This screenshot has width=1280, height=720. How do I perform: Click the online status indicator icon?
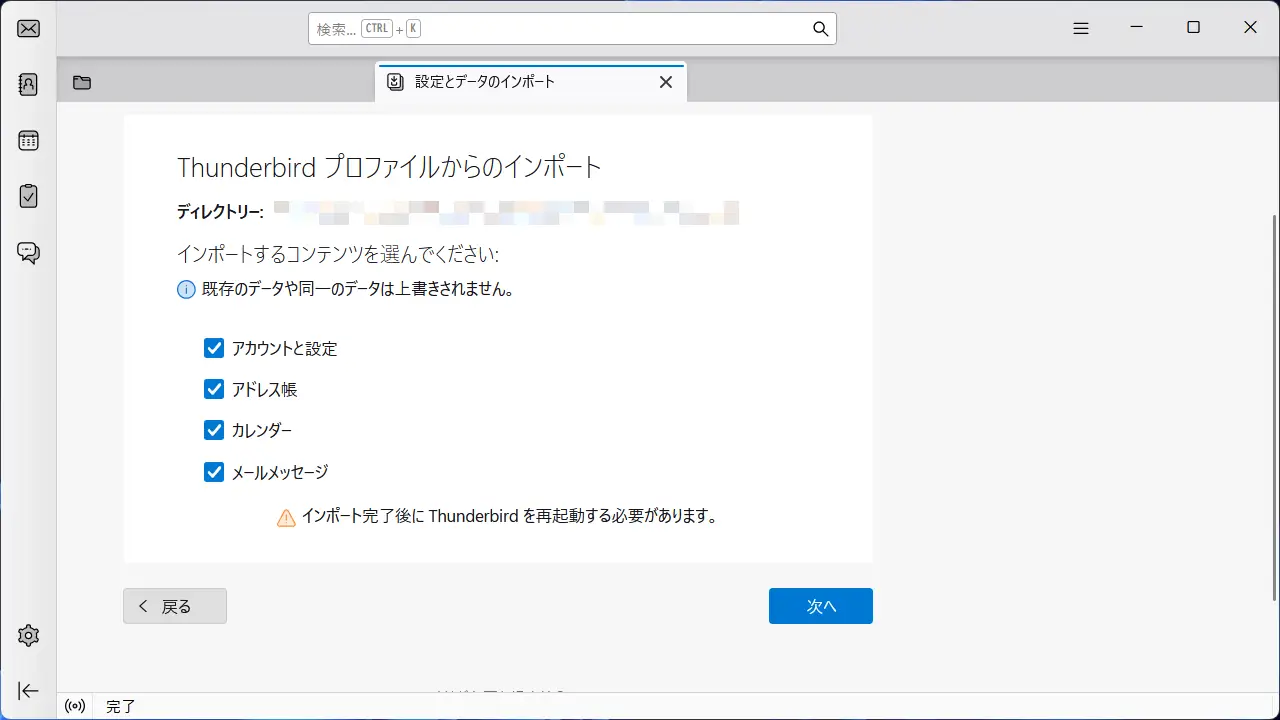coord(75,706)
